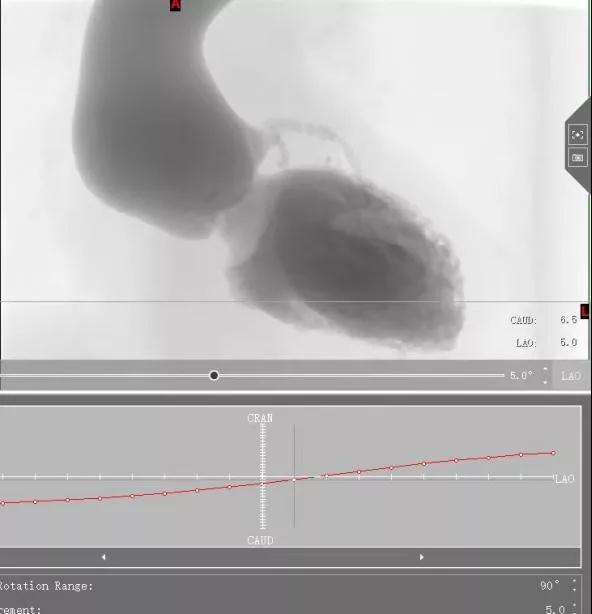Click the right arrow under the angulation graph
This screenshot has width=592, height=614.
pos(421,557)
